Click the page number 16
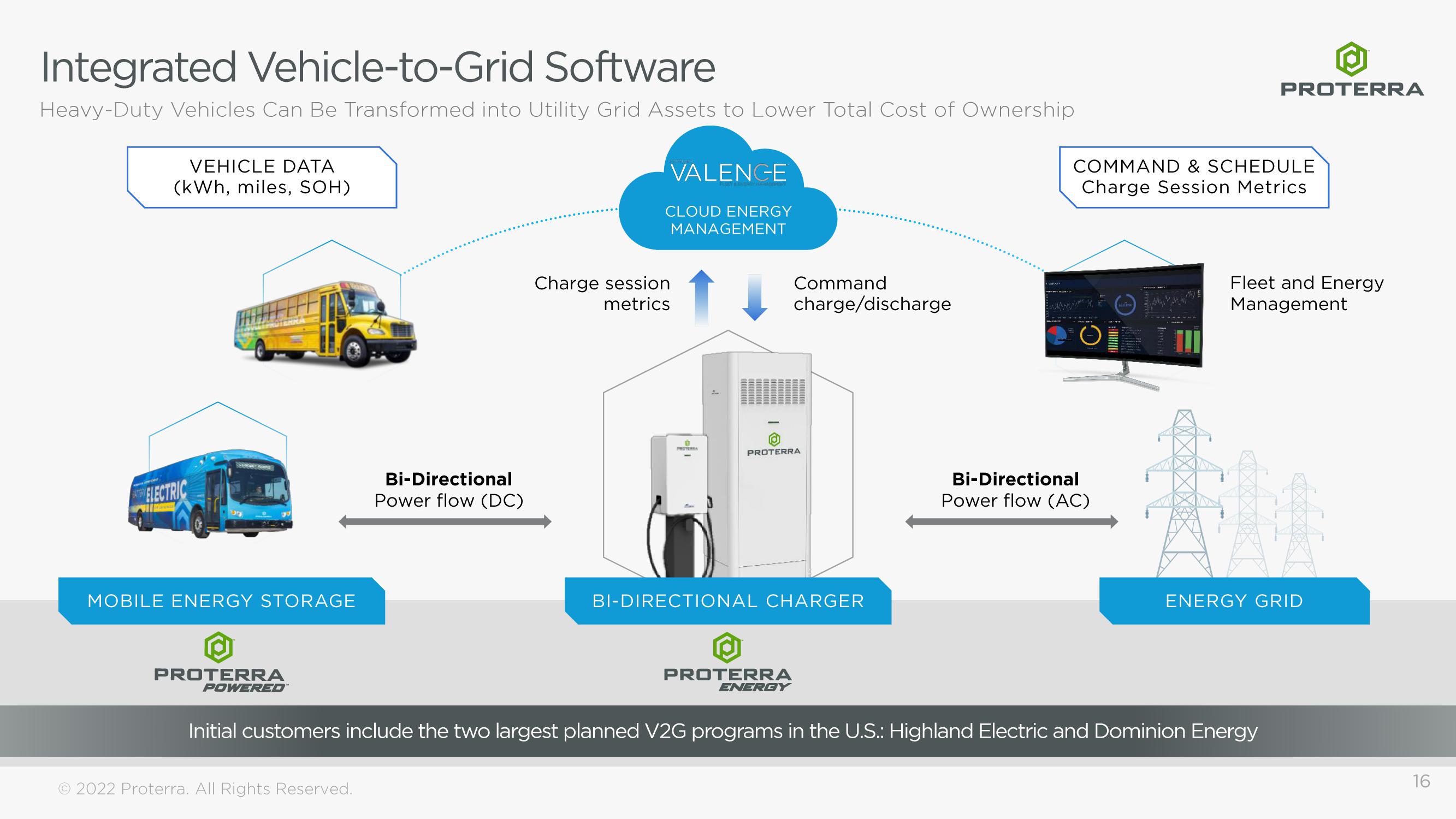This screenshot has width=1456, height=819. click(x=1421, y=781)
